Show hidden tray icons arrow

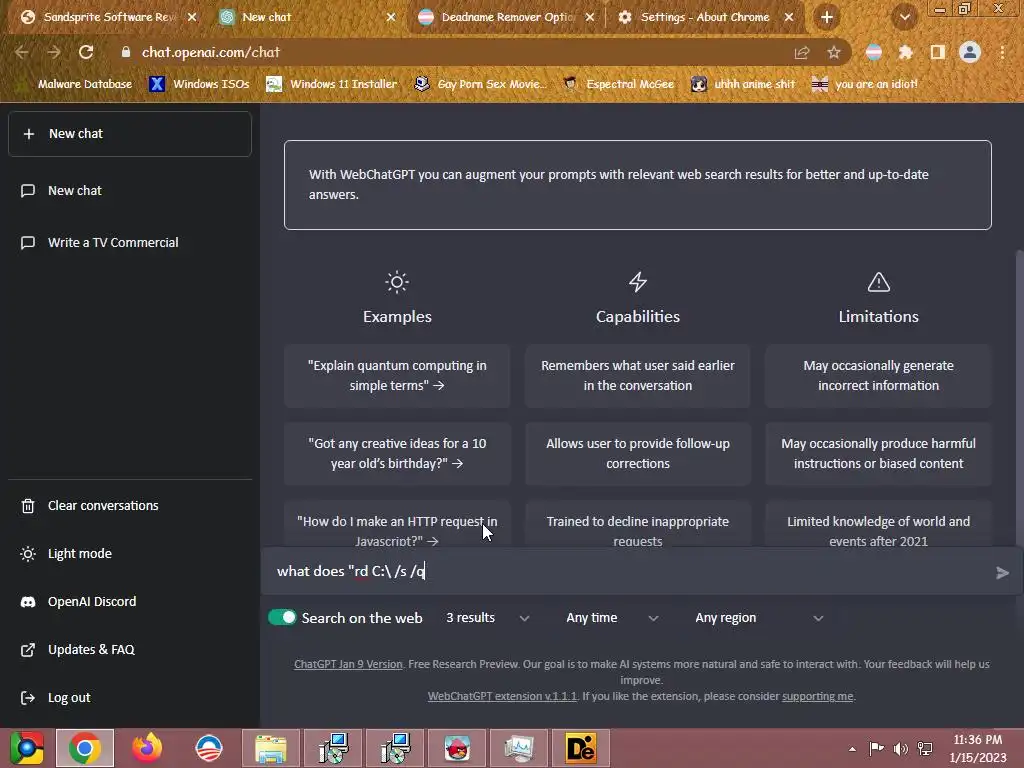[x=852, y=749]
